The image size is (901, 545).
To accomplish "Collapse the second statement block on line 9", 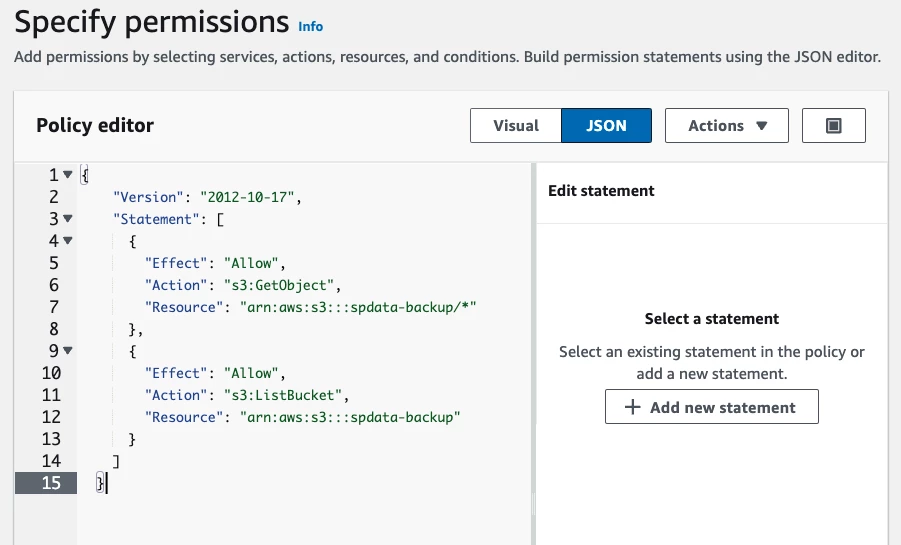I will click(x=68, y=350).
